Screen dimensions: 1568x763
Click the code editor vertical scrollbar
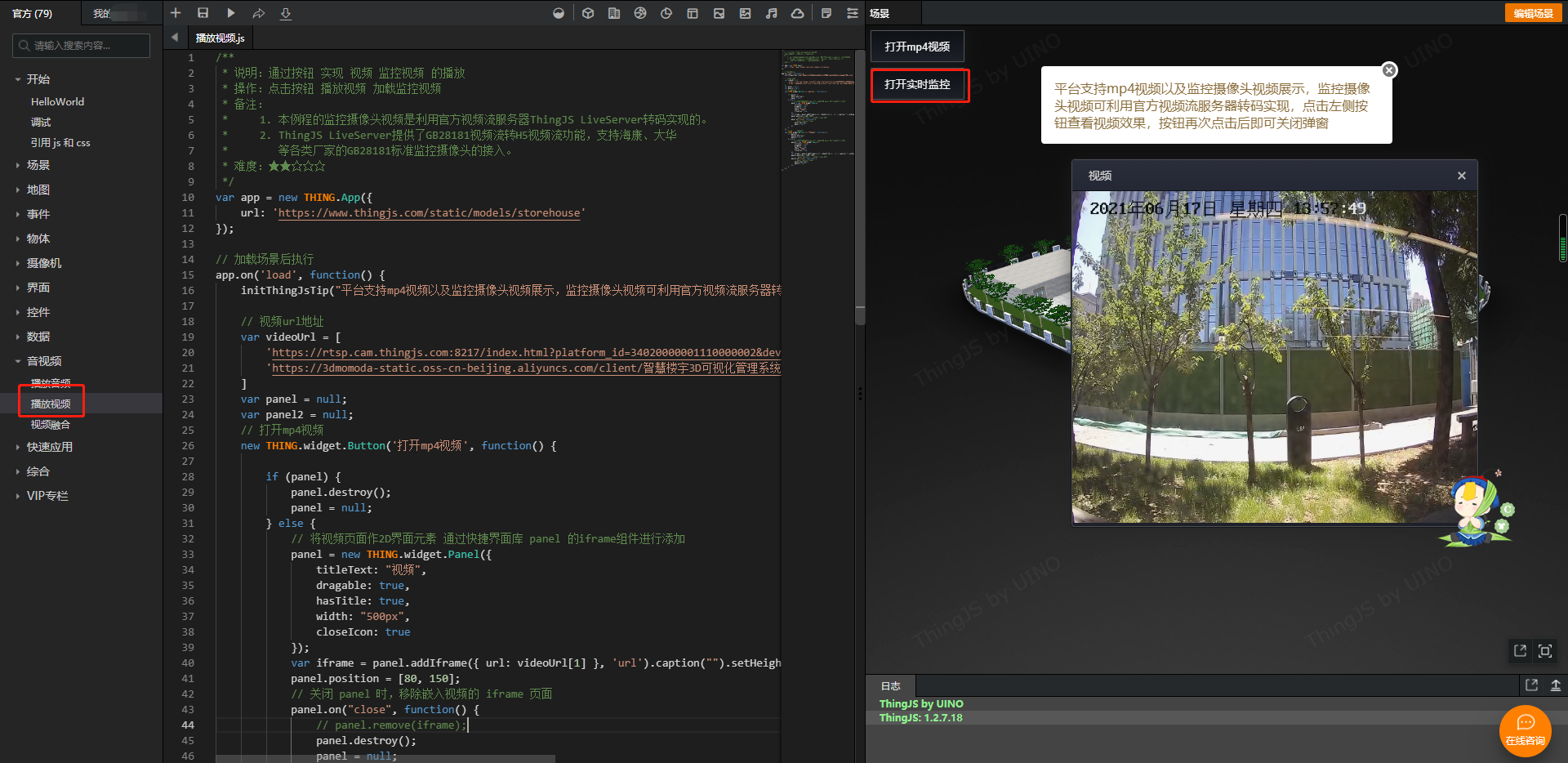860,188
